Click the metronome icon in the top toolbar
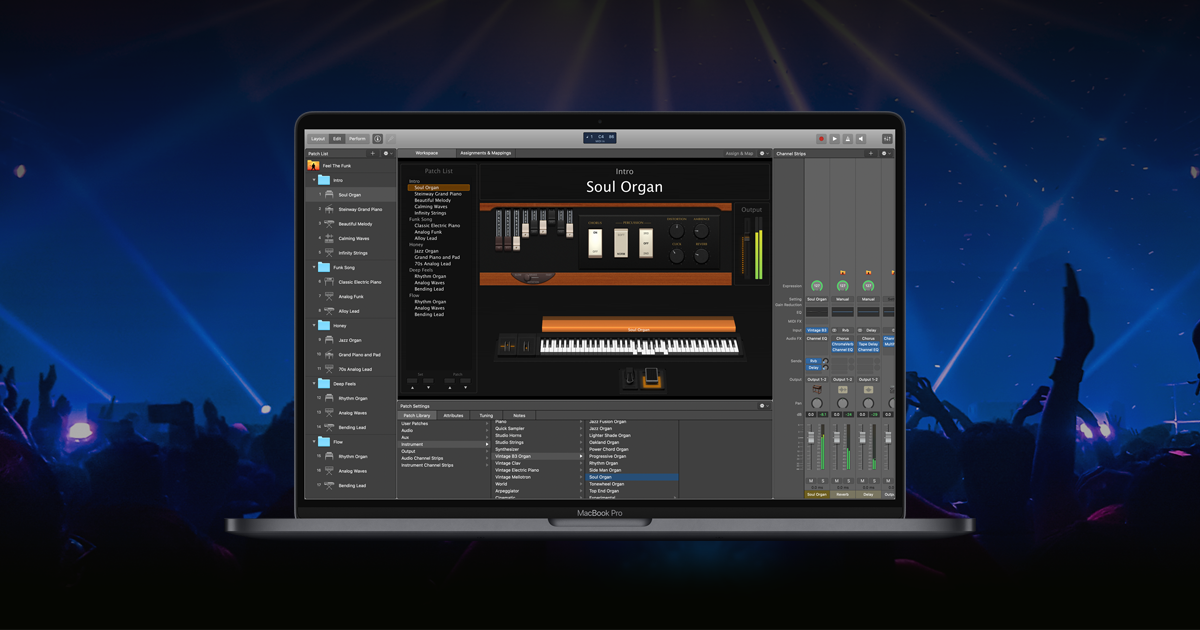 (848, 138)
